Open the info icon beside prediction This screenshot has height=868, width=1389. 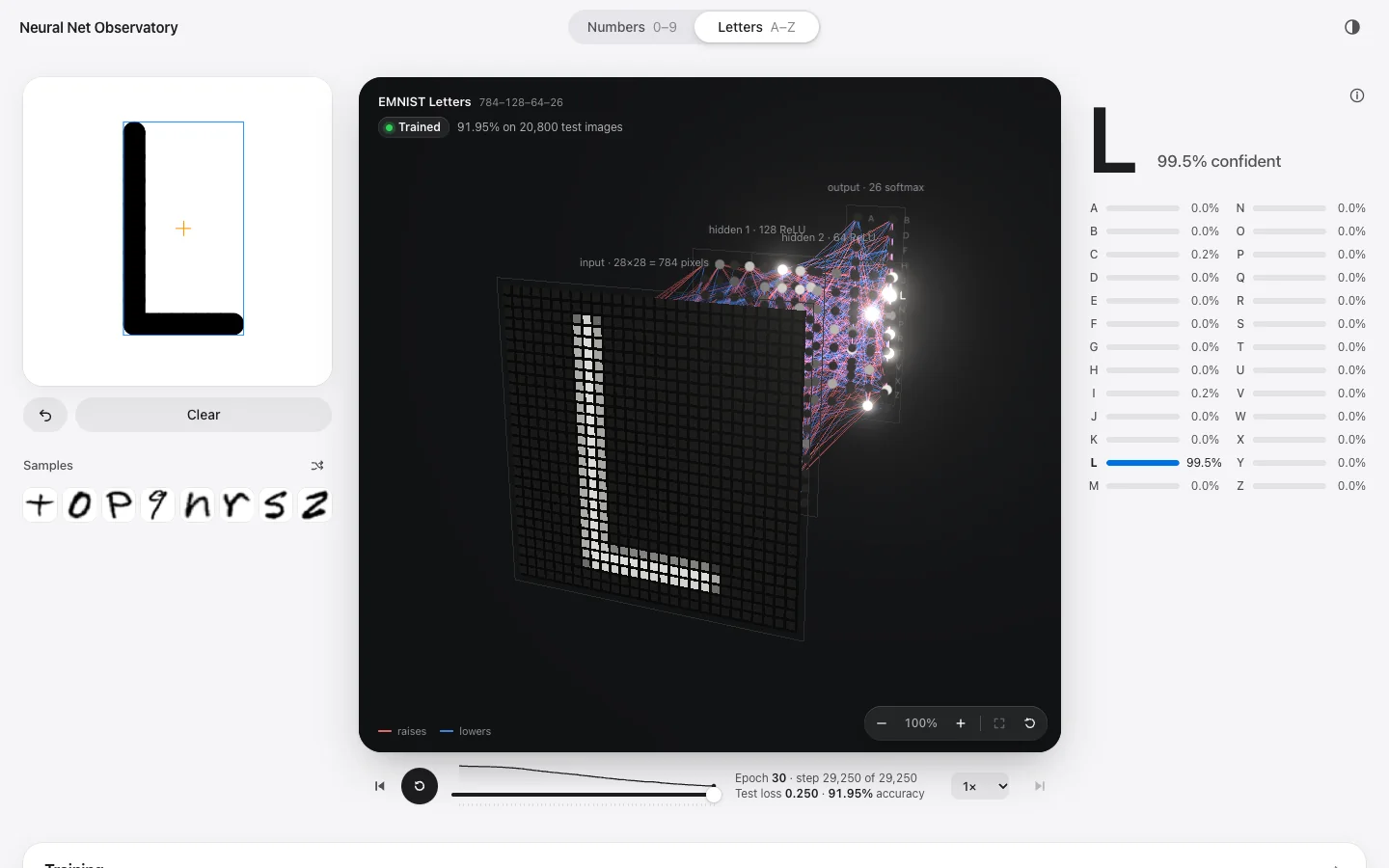click(1357, 95)
